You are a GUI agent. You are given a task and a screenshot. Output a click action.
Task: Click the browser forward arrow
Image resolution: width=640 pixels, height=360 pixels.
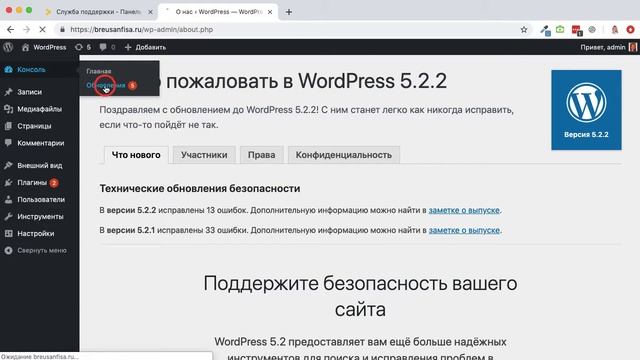pos(27,29)
